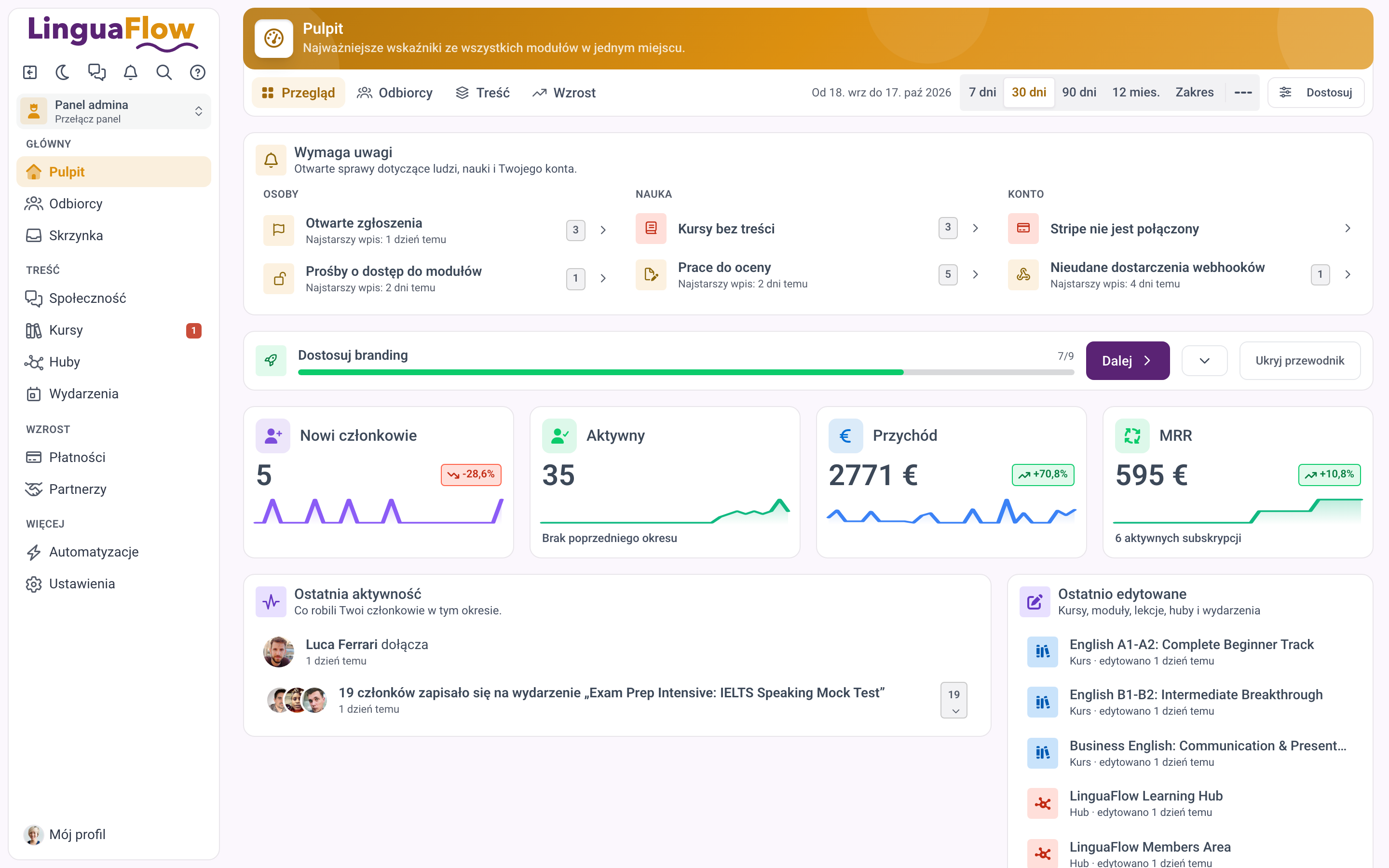The height and width of the screenshot is (868, 1389).
Task: Click the Wydarzenia calendar icon
Action: [34, 394]
